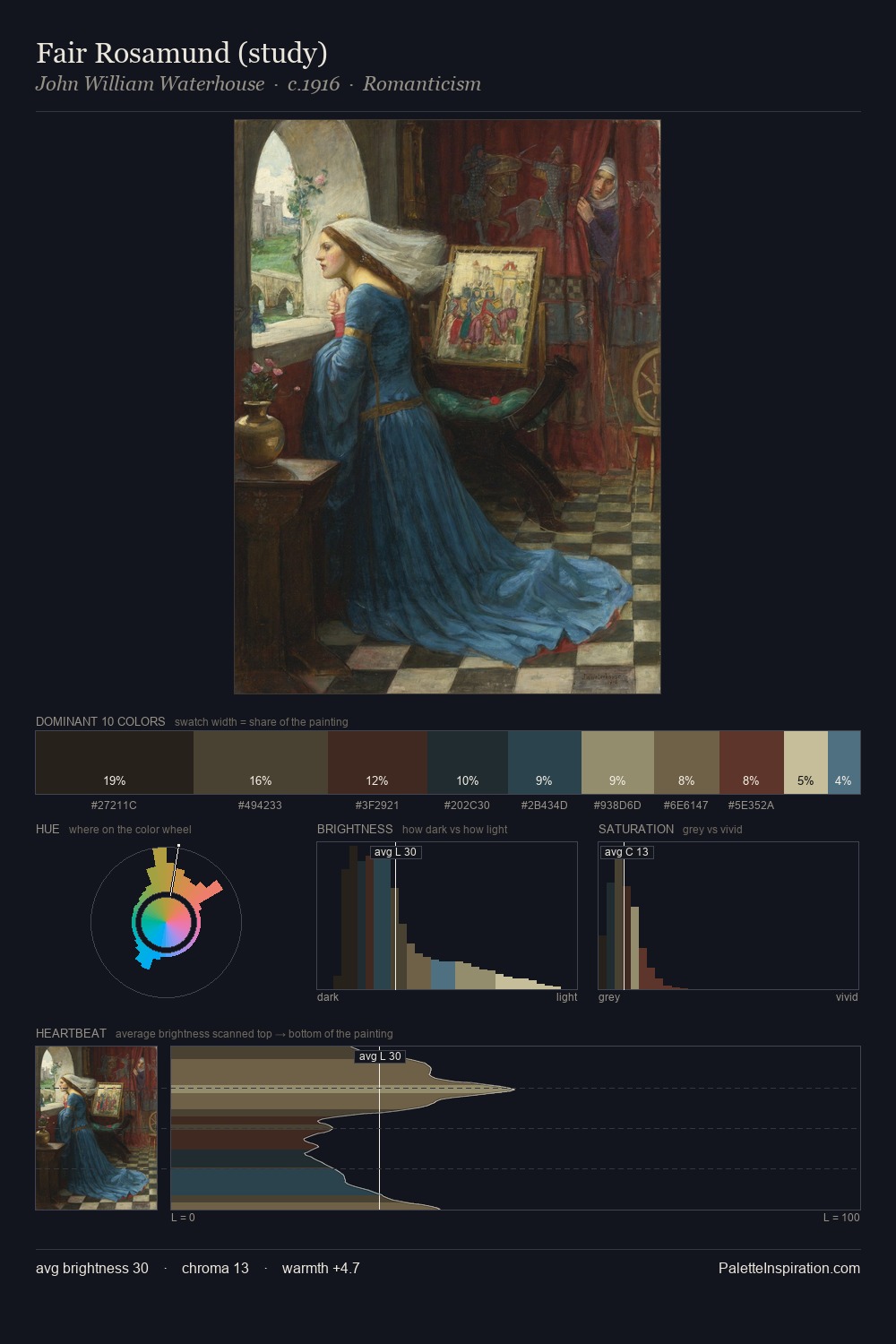Click the hex code label '#6E6147'
This screenshot has width=896, height=1344.
(686, 805)
